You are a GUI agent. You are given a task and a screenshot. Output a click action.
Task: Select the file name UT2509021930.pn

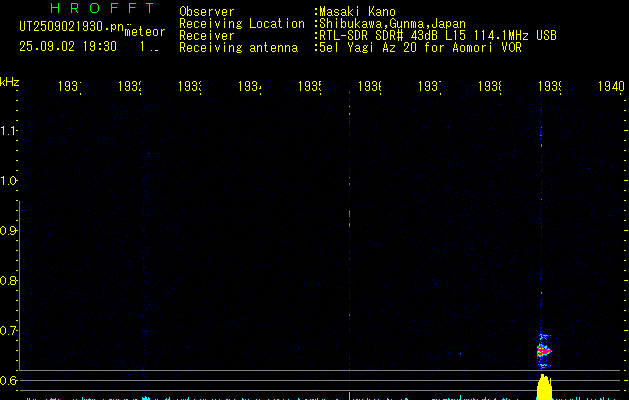tap(71, 27)
